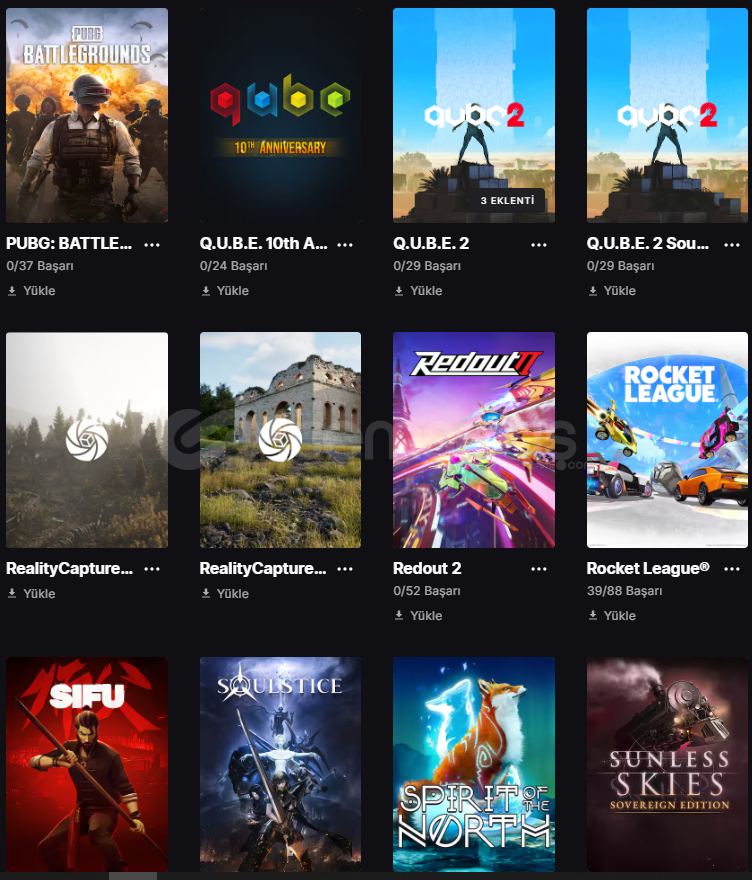Screen dimensions: 752x880
Task: Click 39/88 Başarı under Rocket League
Action: pyautogui.click(x=625, y=591)
